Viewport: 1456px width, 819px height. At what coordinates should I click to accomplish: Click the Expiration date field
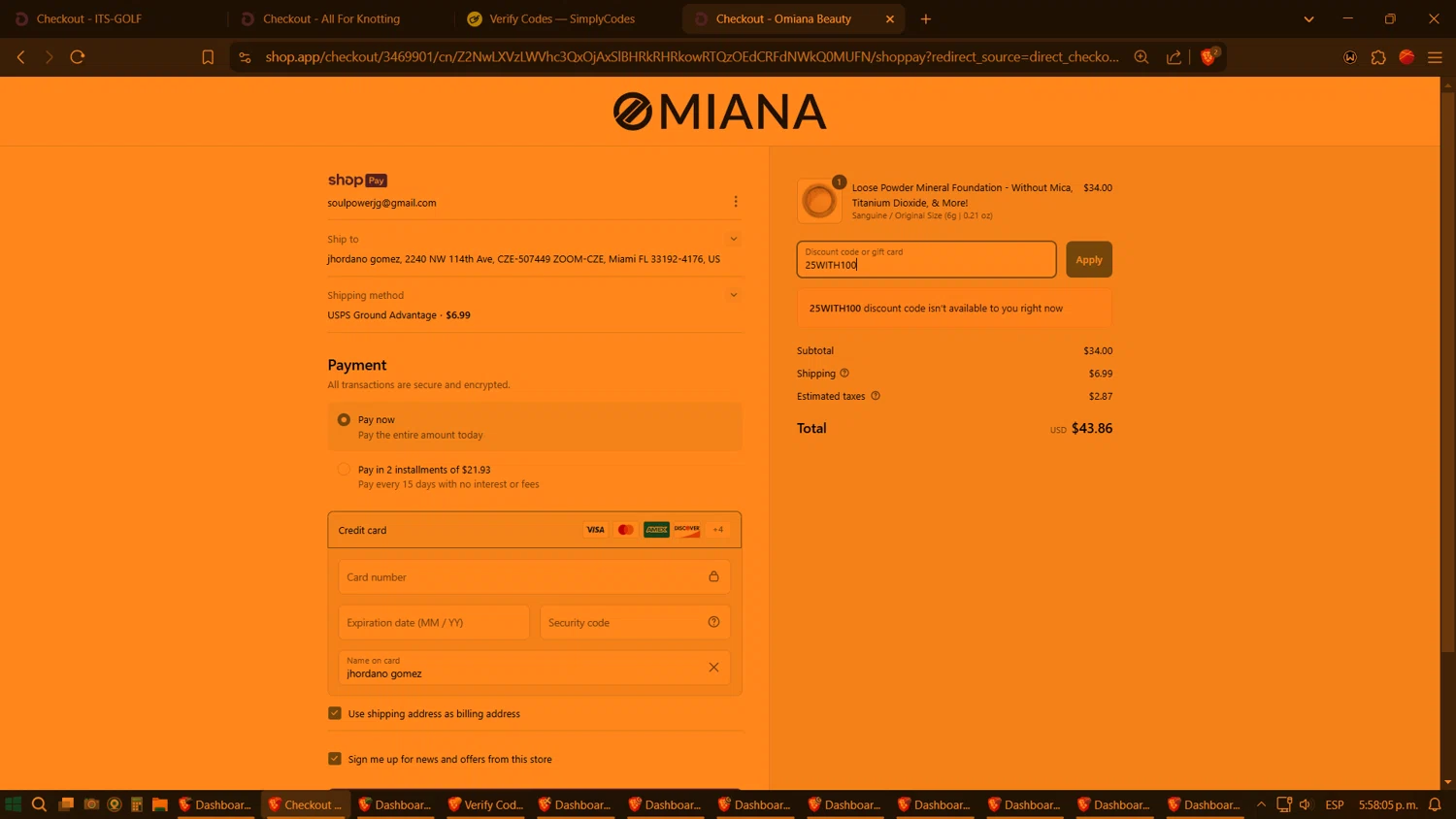click(x=434, y=622)
